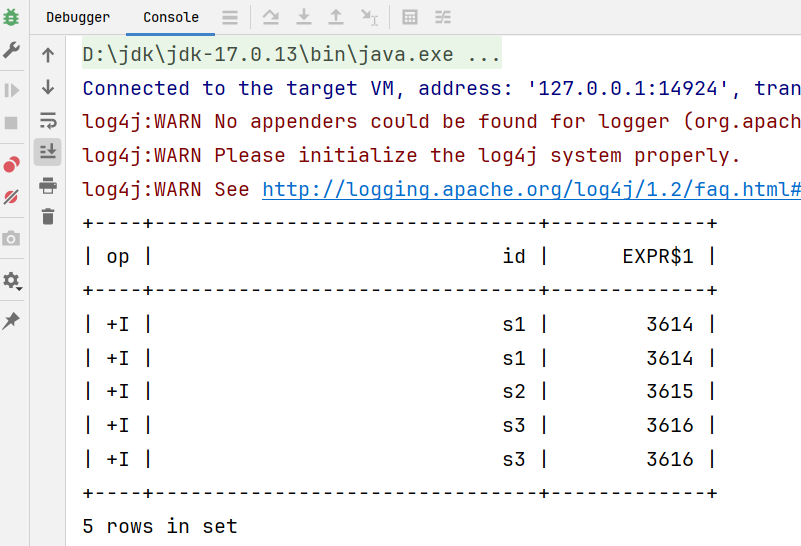
Task: Open the logging.apache.org log4j faq link
Action: [x=531, y=189]
